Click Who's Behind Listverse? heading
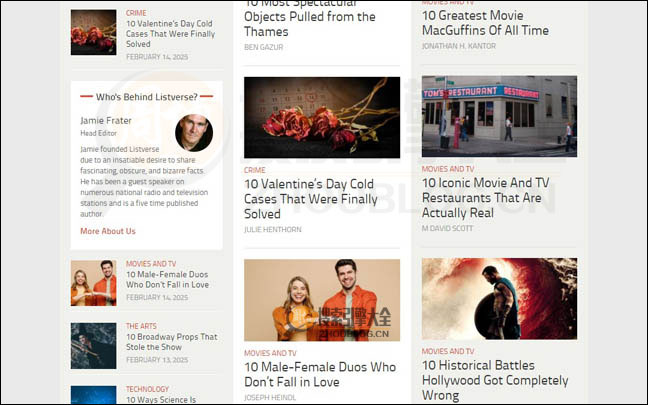The width and height of the screenshot is (648, 405). point(147,97)
